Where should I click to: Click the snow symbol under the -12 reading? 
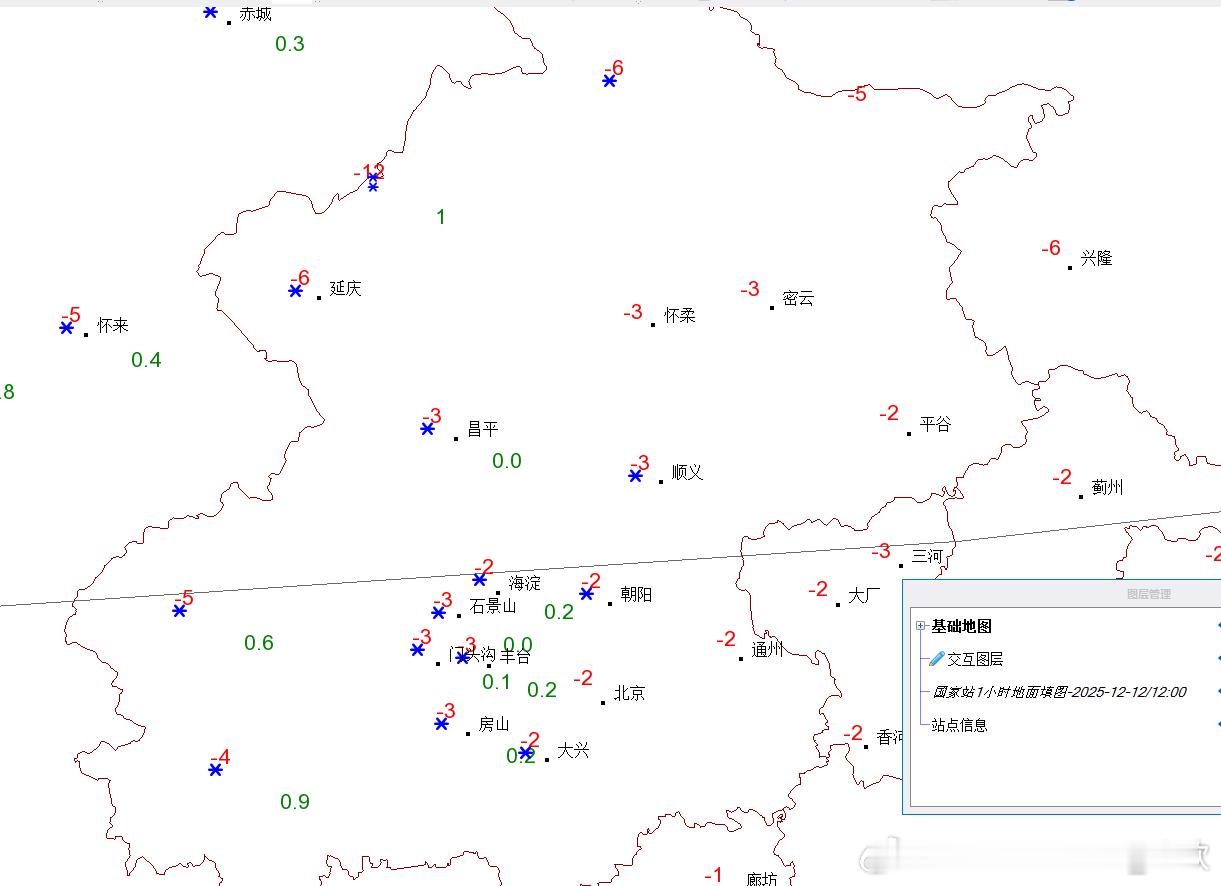point(373,182)
